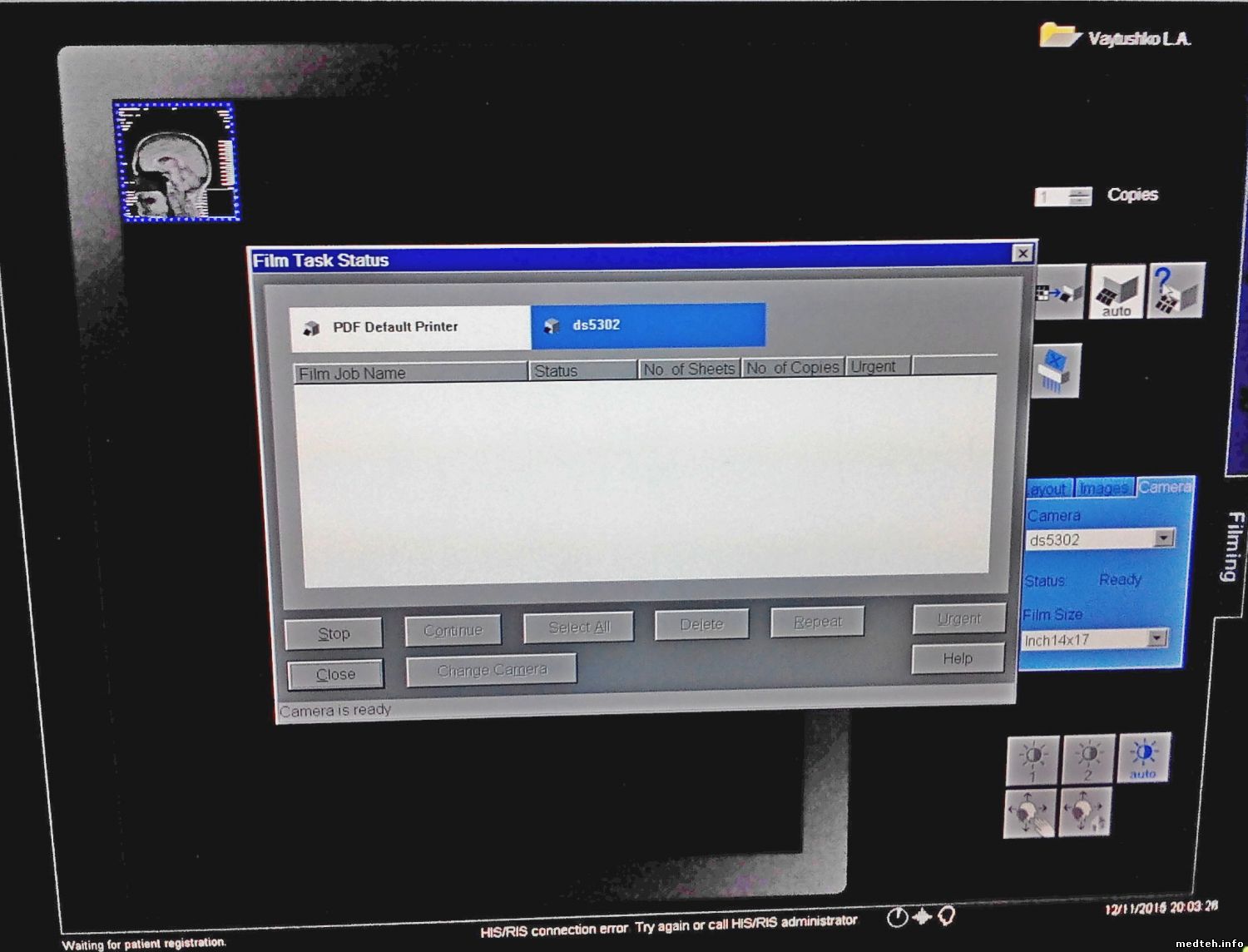Screen dimensions: 1248x952
Task: Open the film task status query icon
Action: [x=1175, y=290]
